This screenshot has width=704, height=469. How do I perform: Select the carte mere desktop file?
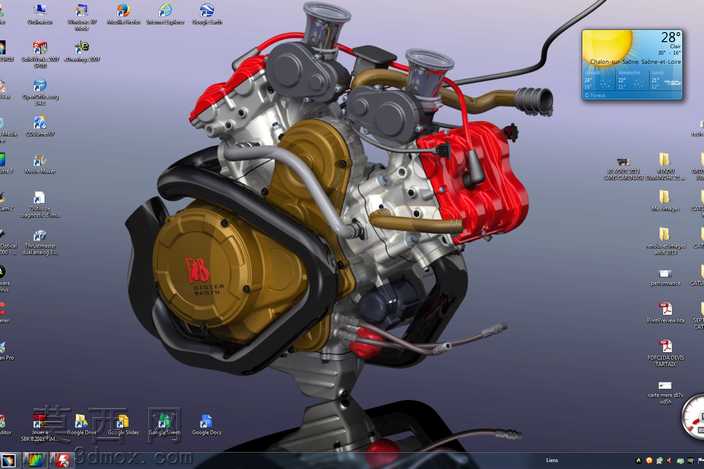(665, 393)
